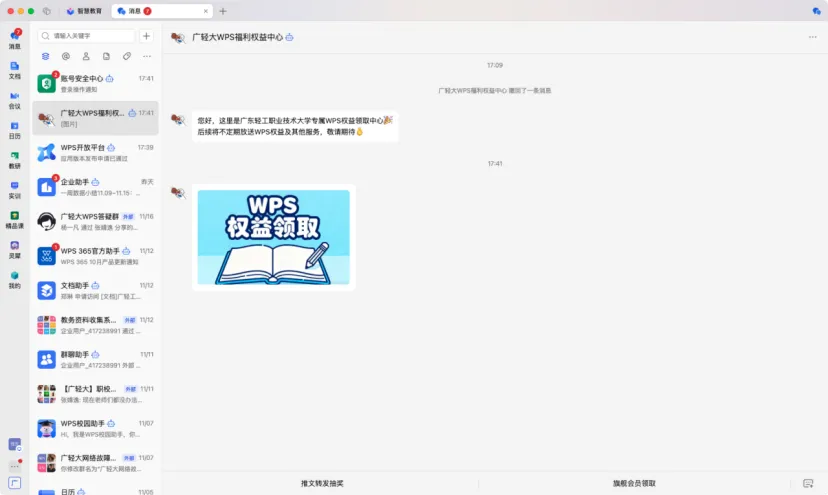This screenshot has height=495, width=828.
Task: Focus the 请输入关键字 search field
Action: (x=87, y=36)
